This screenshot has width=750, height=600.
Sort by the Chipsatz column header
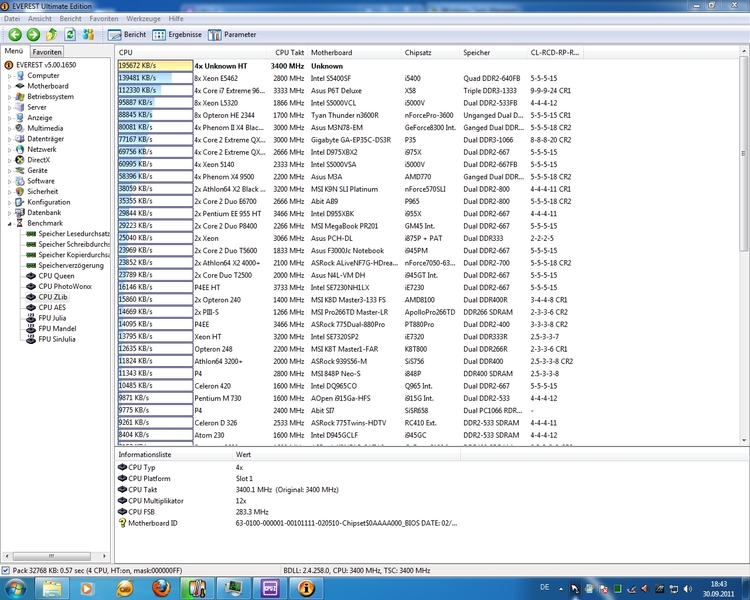tap(430, 52)
